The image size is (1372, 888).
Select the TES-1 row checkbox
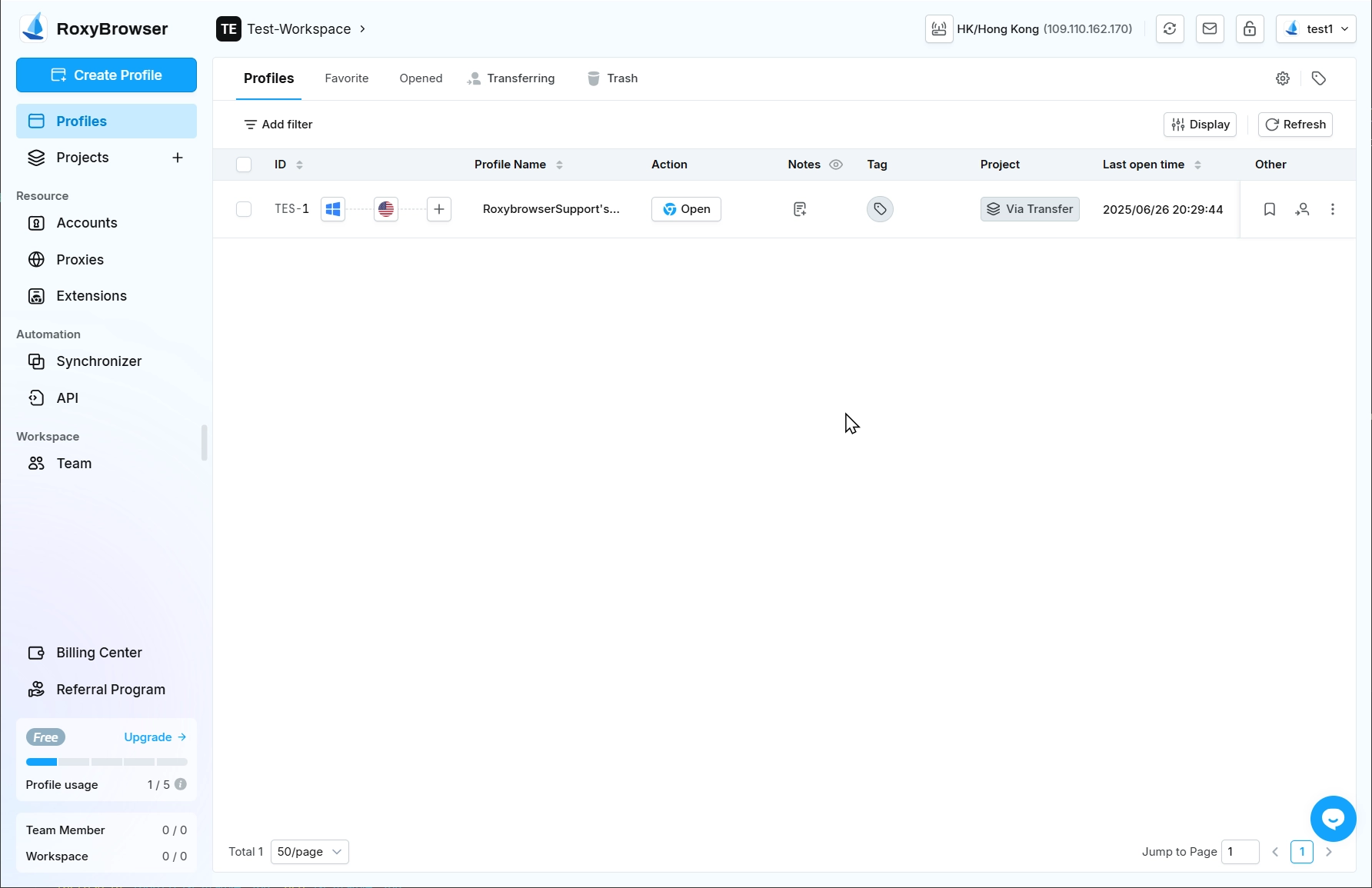click(x=244, y=209)
